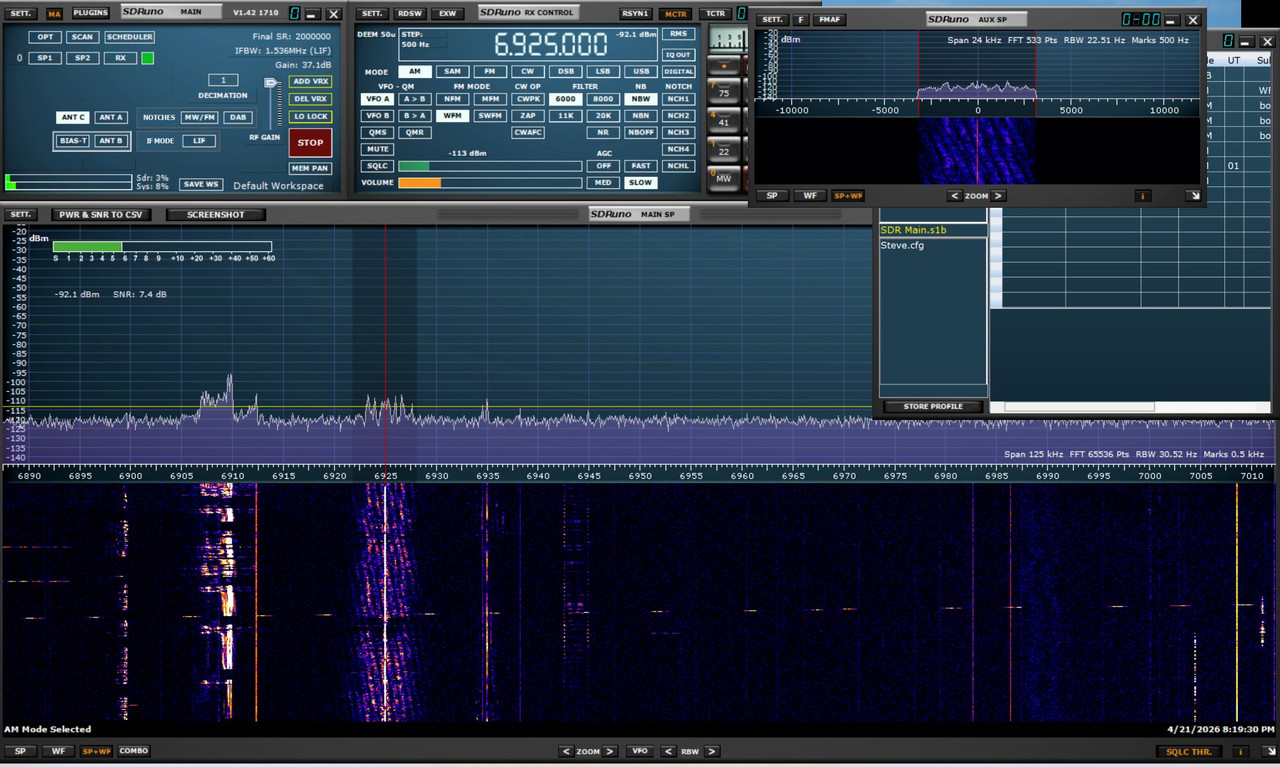The width and height of the screenshot is (1280, 767).
Task: Increase RBW using the '>' arrow
Action: click(x=712, y=751)
